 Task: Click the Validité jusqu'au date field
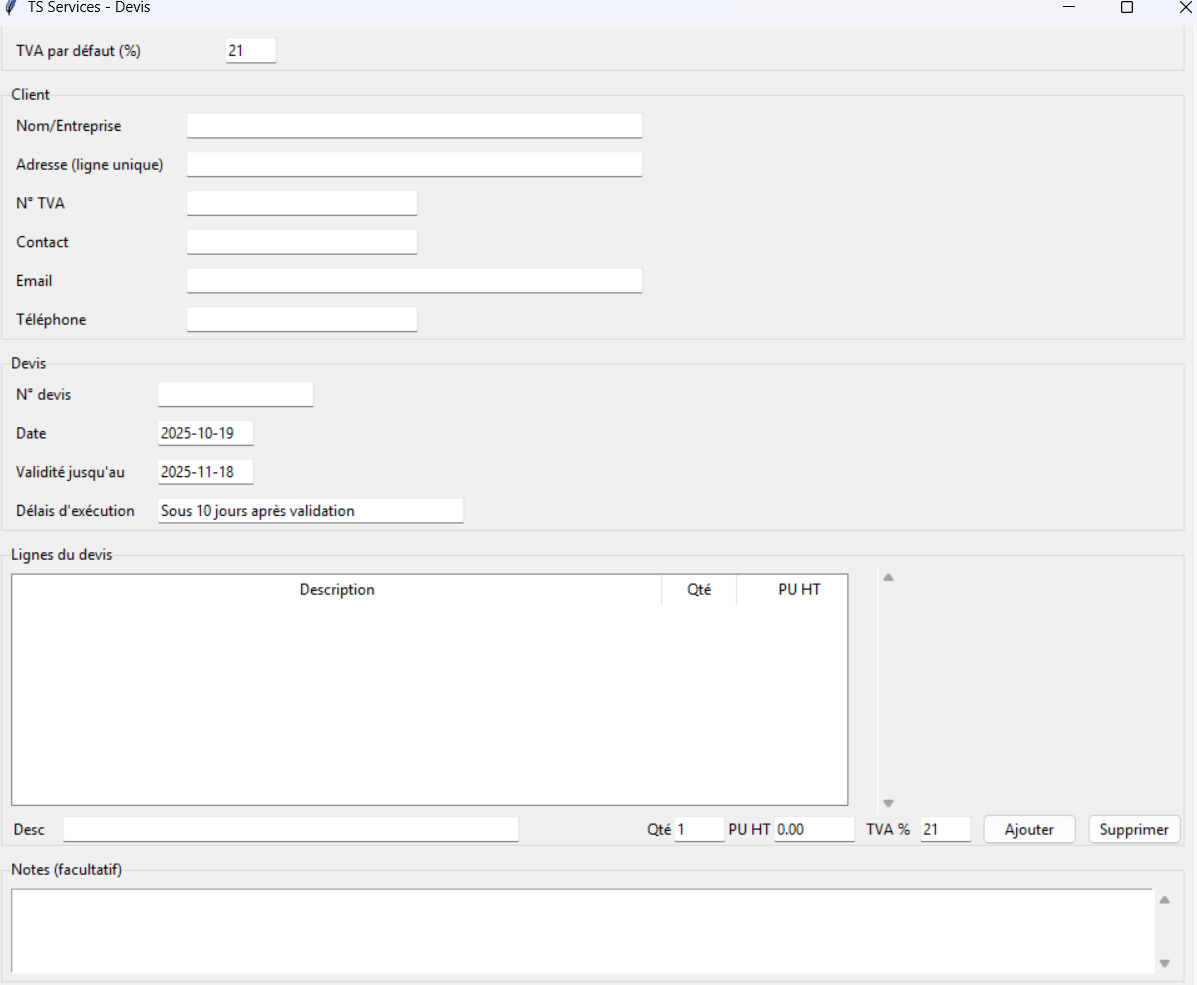click(205, 472)
